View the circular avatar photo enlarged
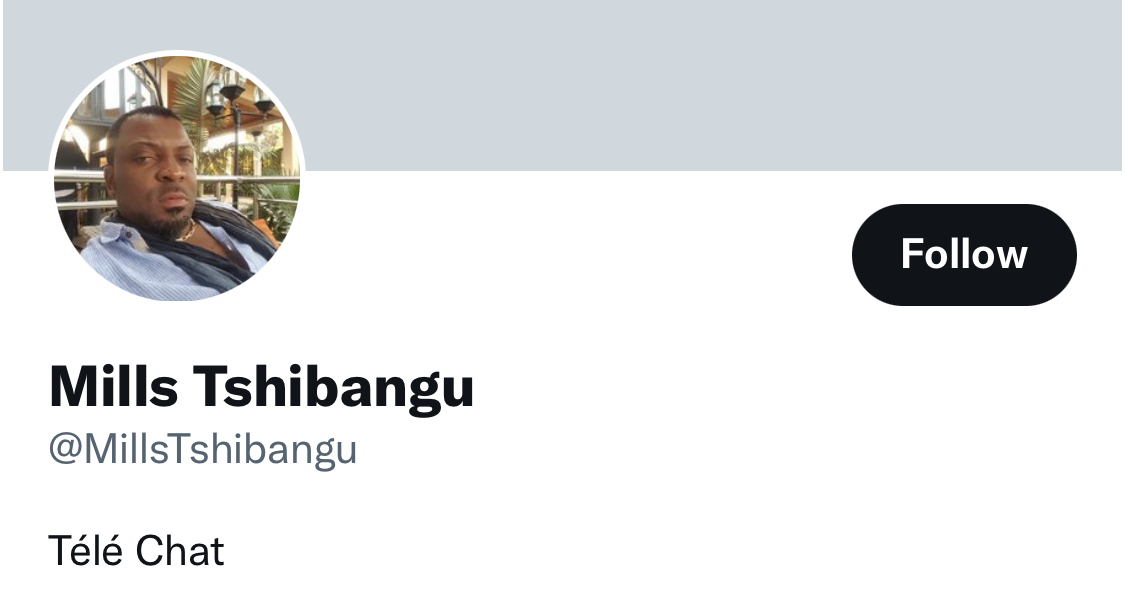 click(x=176, y=177)
